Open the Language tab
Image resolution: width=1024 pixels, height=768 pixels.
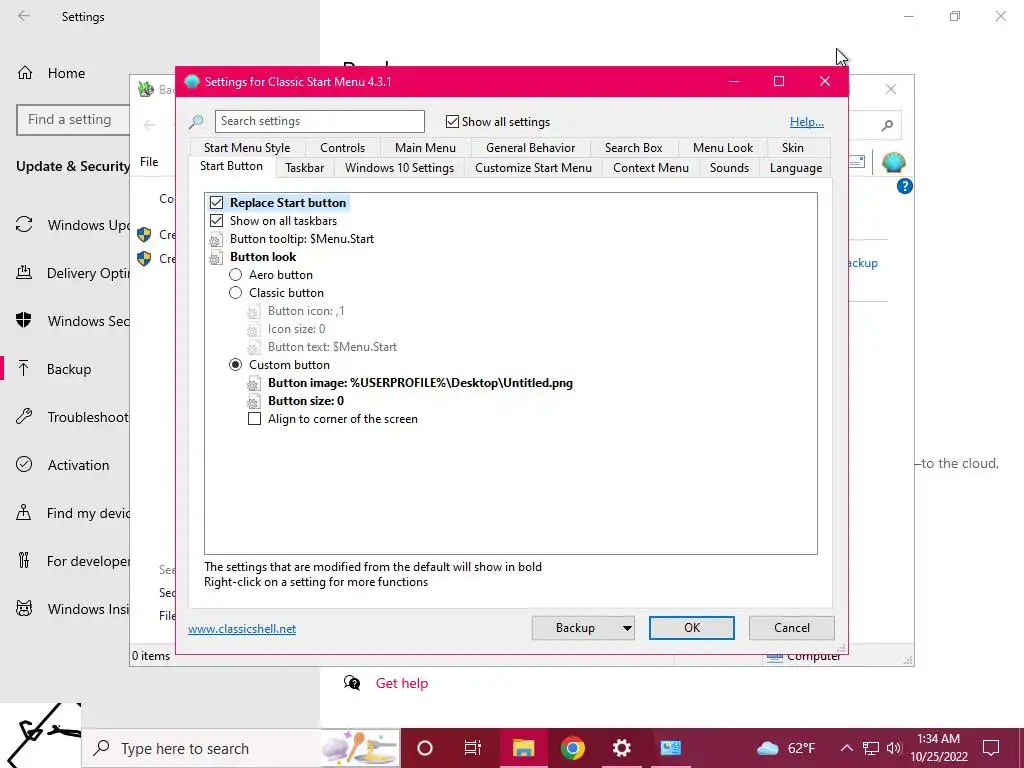pos(795,168)
